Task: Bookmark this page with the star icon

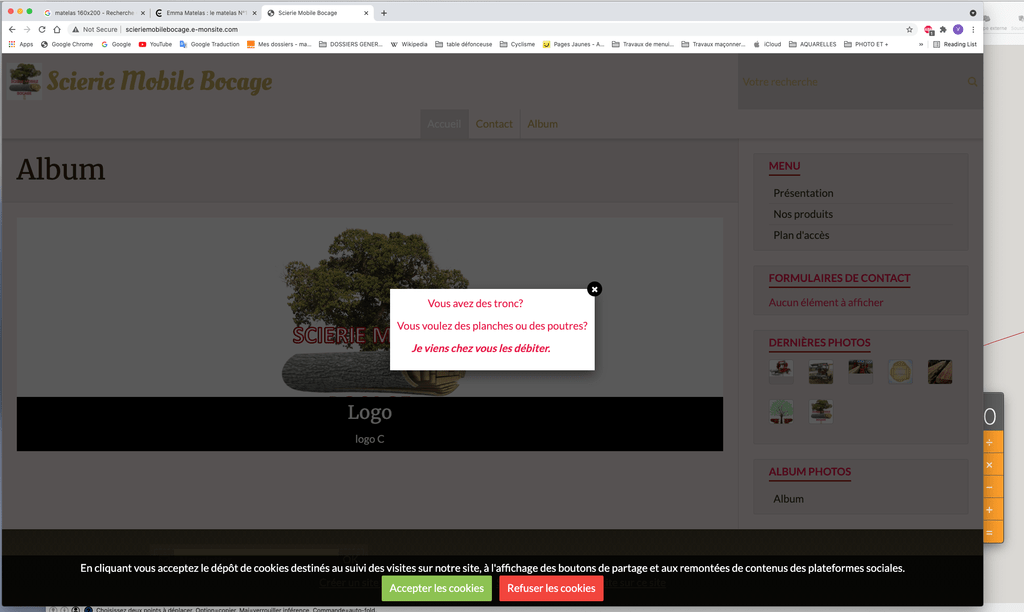Action: 909,29
